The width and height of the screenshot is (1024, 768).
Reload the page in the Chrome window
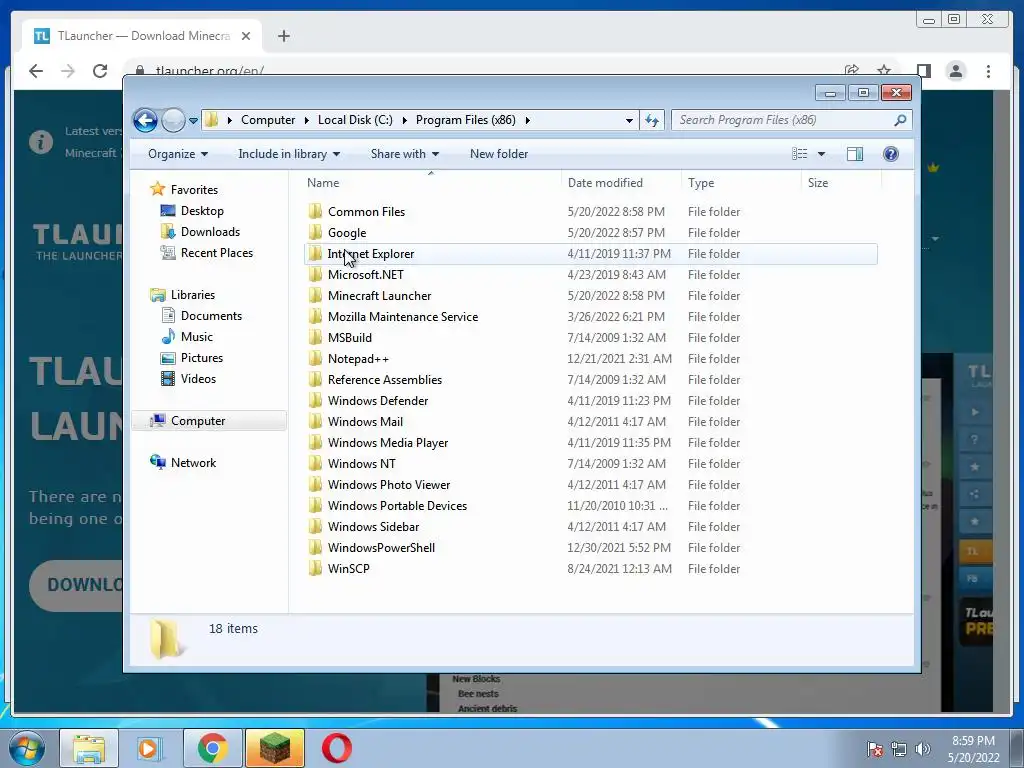(100, 71)
